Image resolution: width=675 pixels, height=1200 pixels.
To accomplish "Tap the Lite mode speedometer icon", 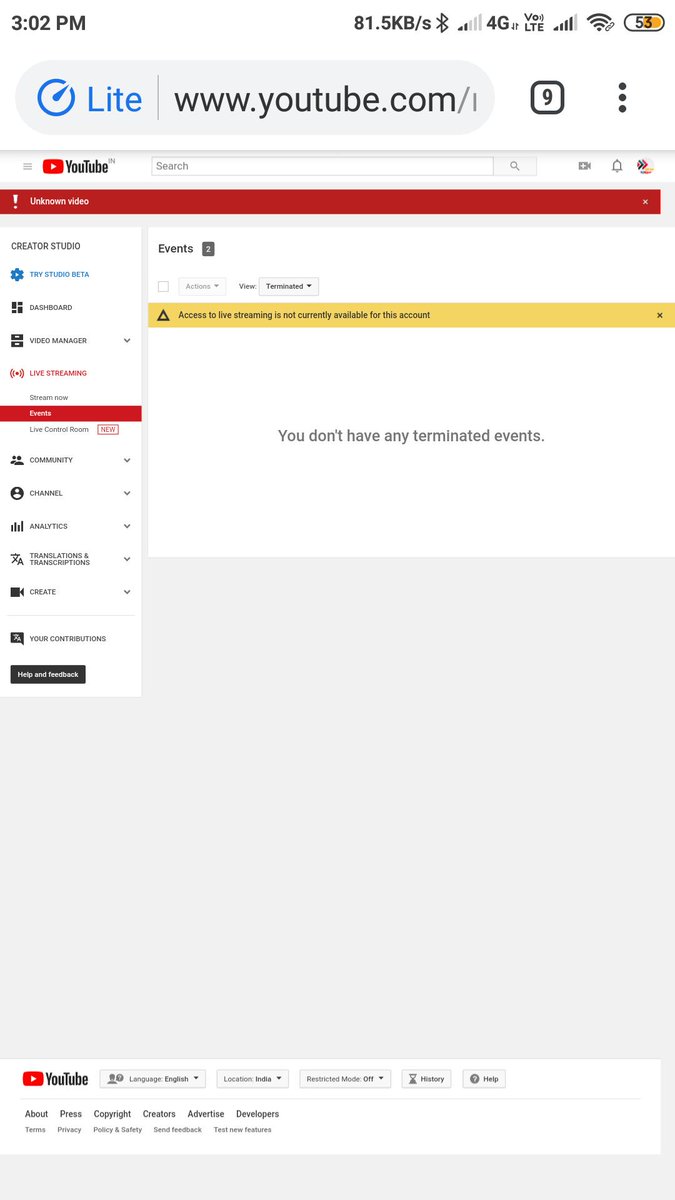I will [56, 98].
